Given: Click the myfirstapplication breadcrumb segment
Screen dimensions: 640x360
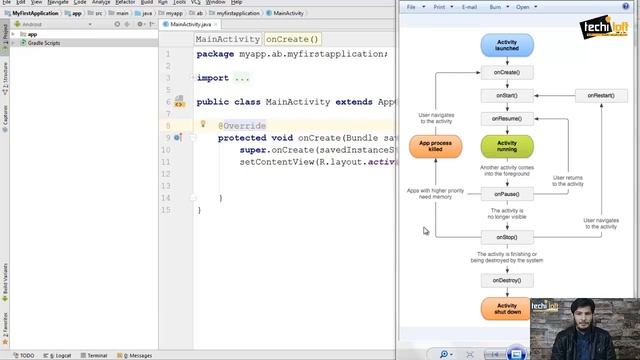Looking at the screenshot, I should (234, 13).
